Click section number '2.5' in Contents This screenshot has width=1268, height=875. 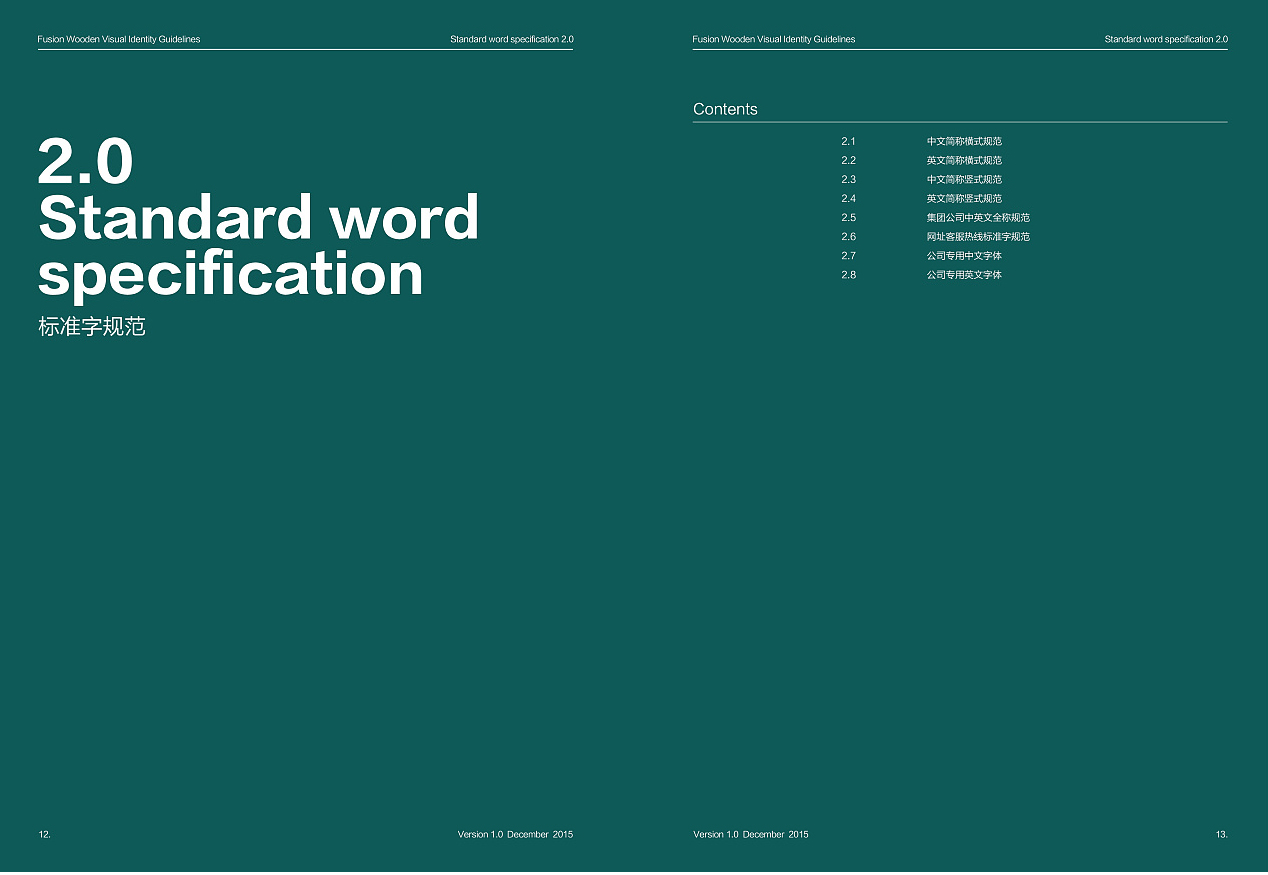click(x=848, y=217)
